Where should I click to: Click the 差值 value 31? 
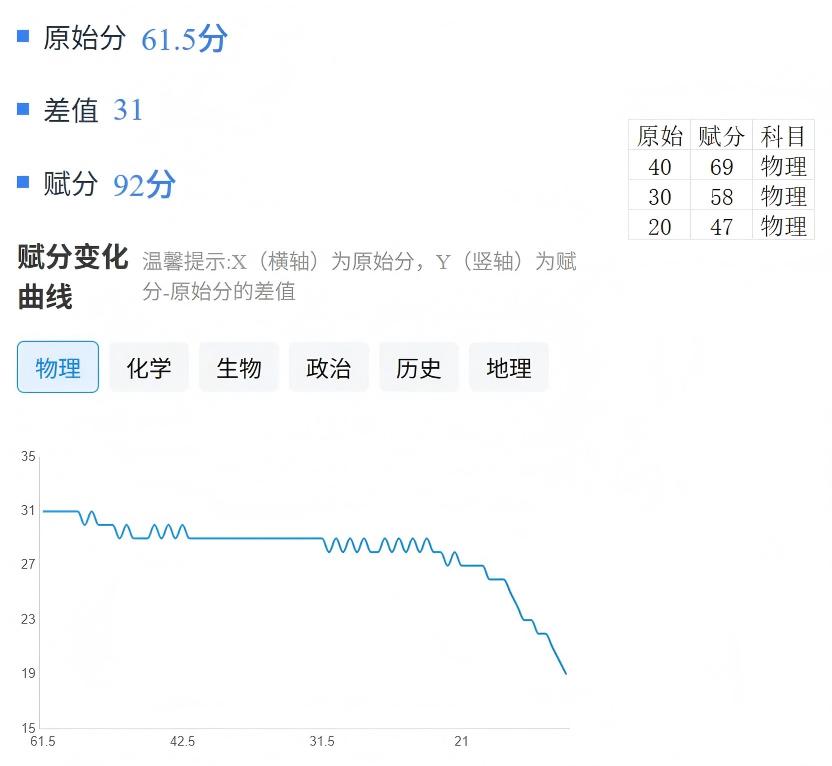pyautogui.click(x=128, y=110)
